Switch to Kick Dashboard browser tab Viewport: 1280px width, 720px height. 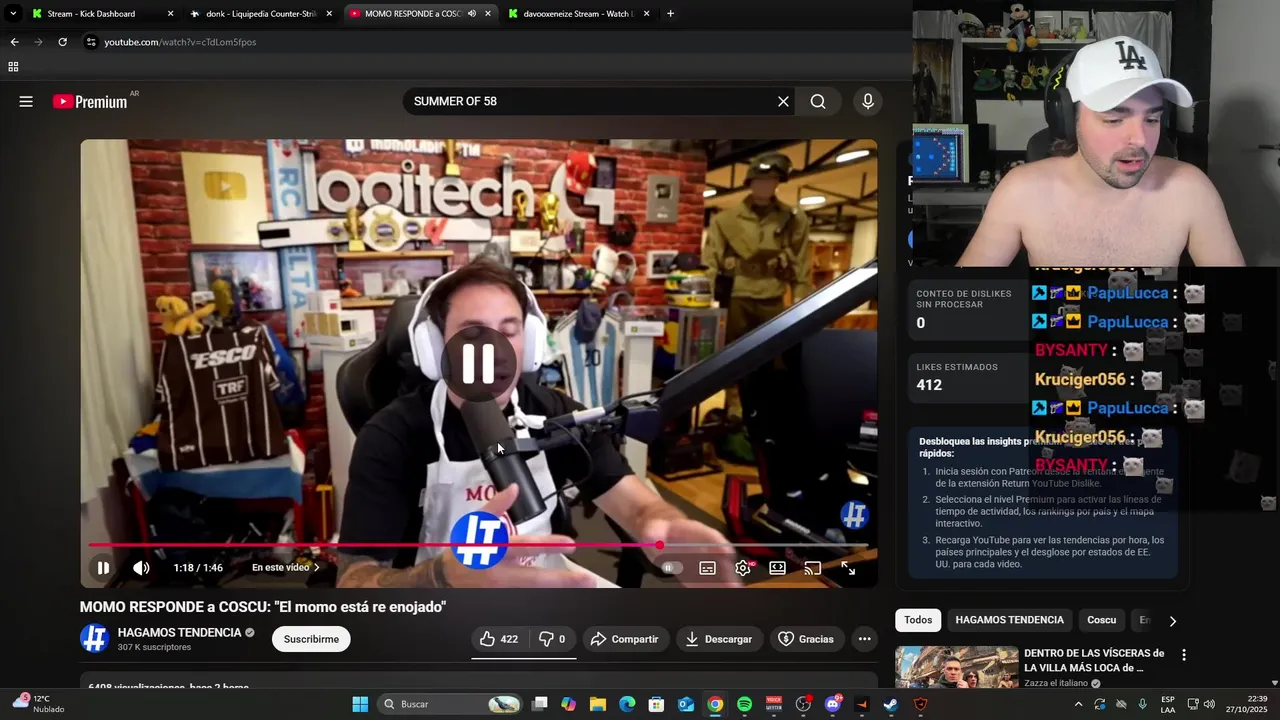(x=102, y=14)
